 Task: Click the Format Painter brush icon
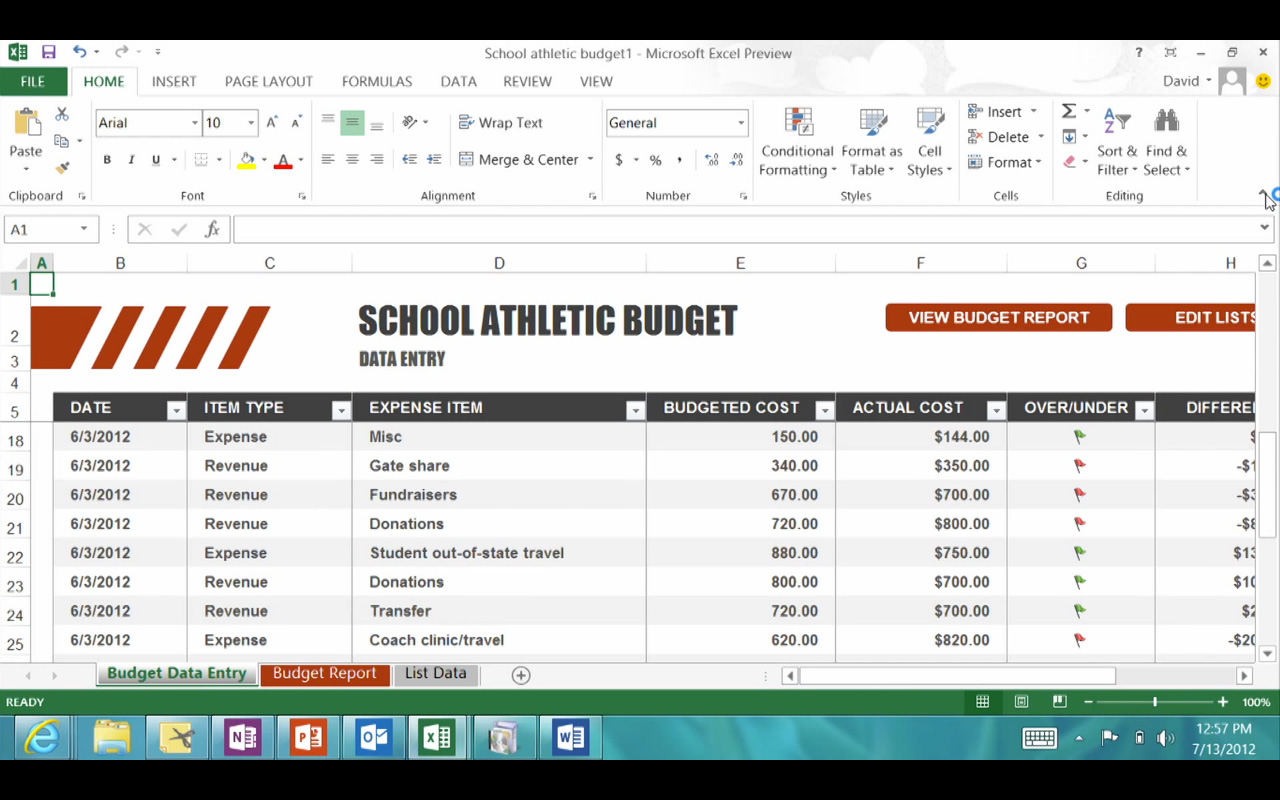click(62, 168)
